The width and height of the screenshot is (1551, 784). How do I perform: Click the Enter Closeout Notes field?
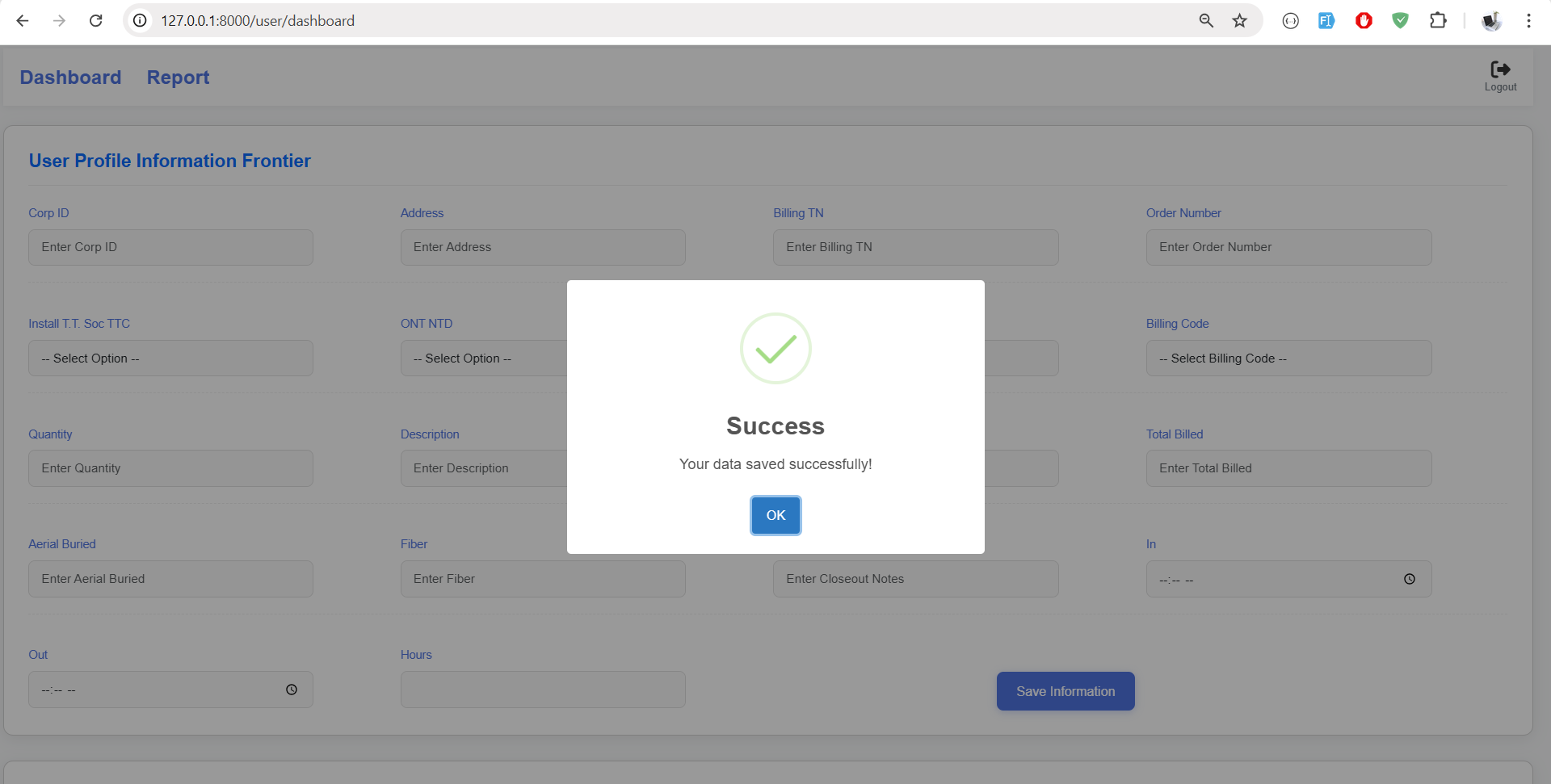[x=915, y=579]
